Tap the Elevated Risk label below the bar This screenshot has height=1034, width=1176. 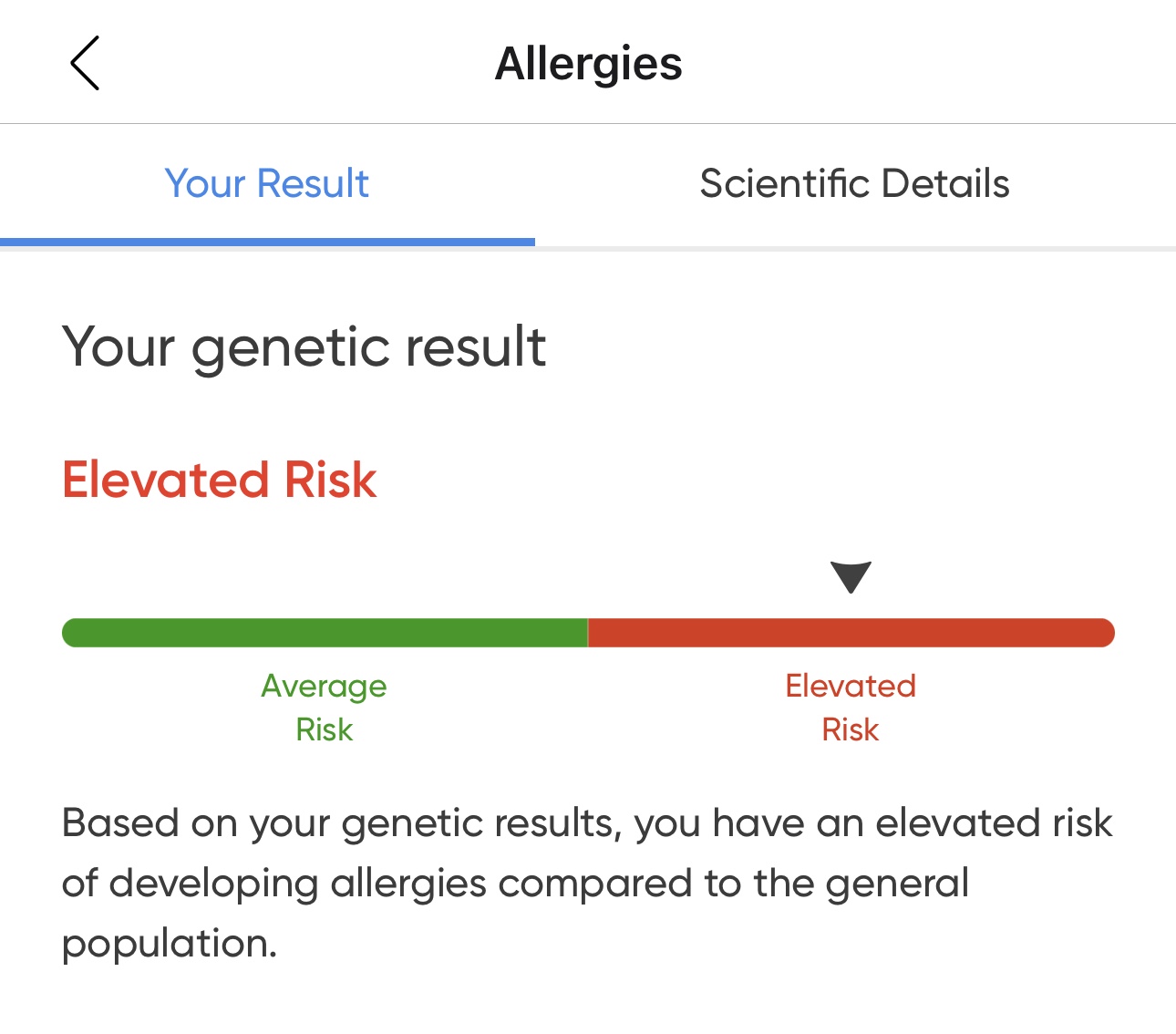851,708
